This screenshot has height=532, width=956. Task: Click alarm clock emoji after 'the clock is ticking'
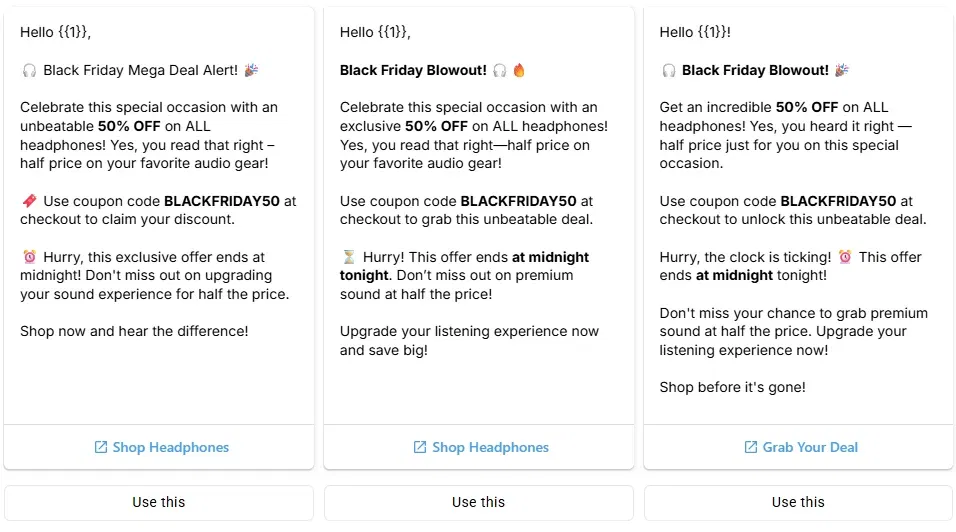click(845, 257)
